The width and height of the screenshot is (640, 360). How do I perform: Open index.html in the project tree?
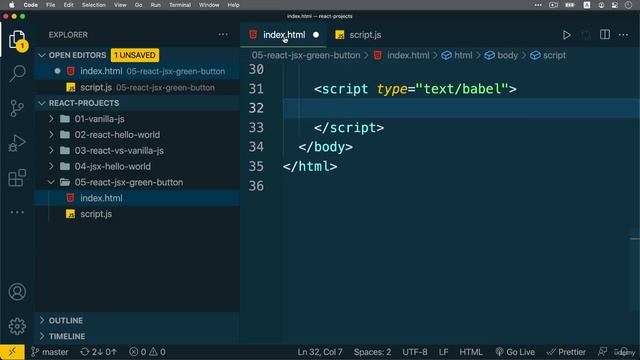pyautogui.click(x=137, y=198)
